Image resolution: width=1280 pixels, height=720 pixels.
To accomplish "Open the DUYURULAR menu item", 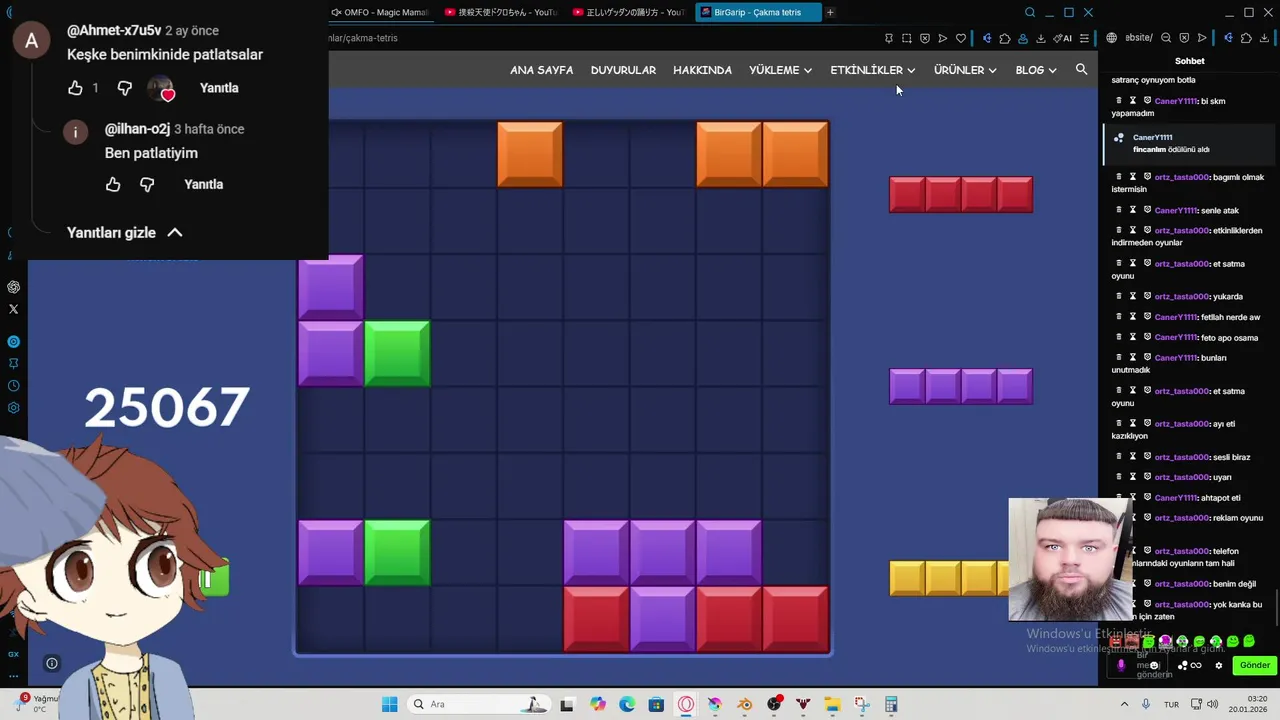I will pos(623,70).
